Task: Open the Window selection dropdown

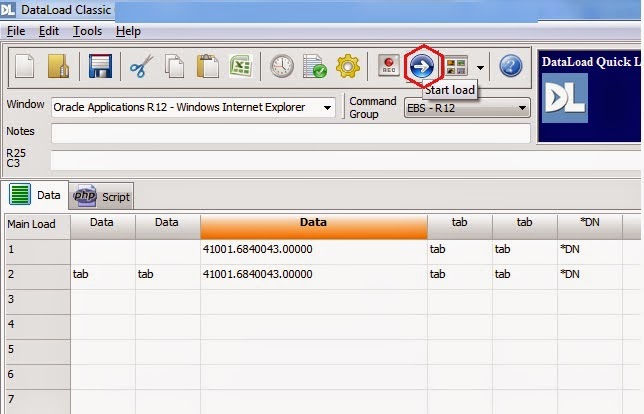Action: tap(327, 108)
